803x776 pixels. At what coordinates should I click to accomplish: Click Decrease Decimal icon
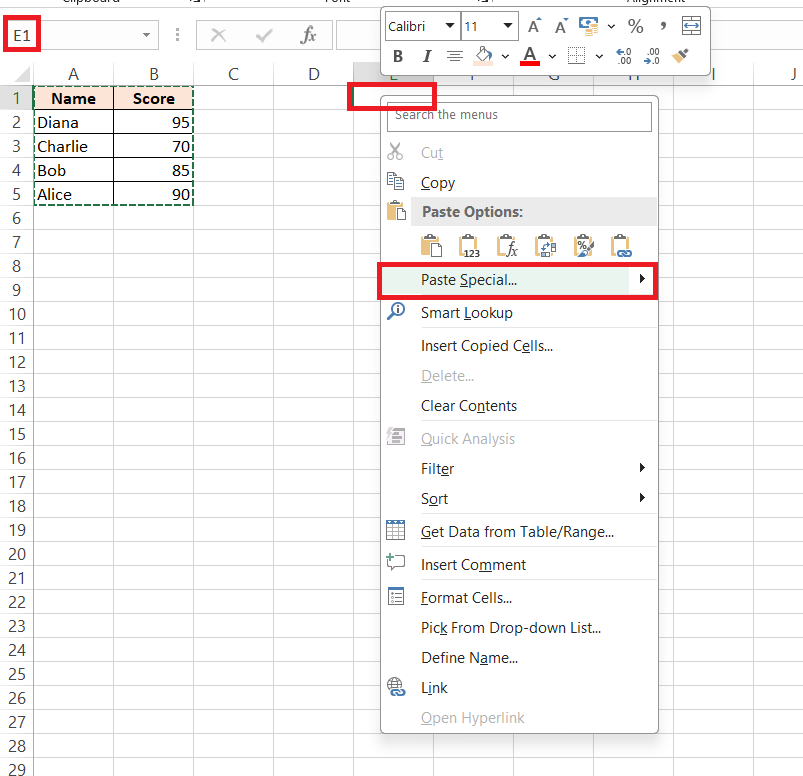tap(652, 56)
